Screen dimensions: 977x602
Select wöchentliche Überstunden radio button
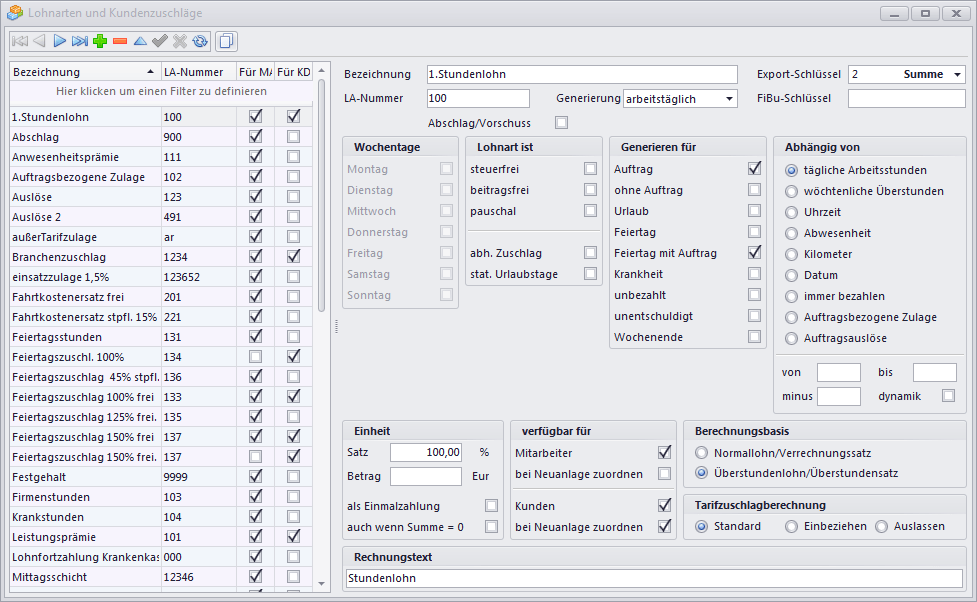[791, 191]
